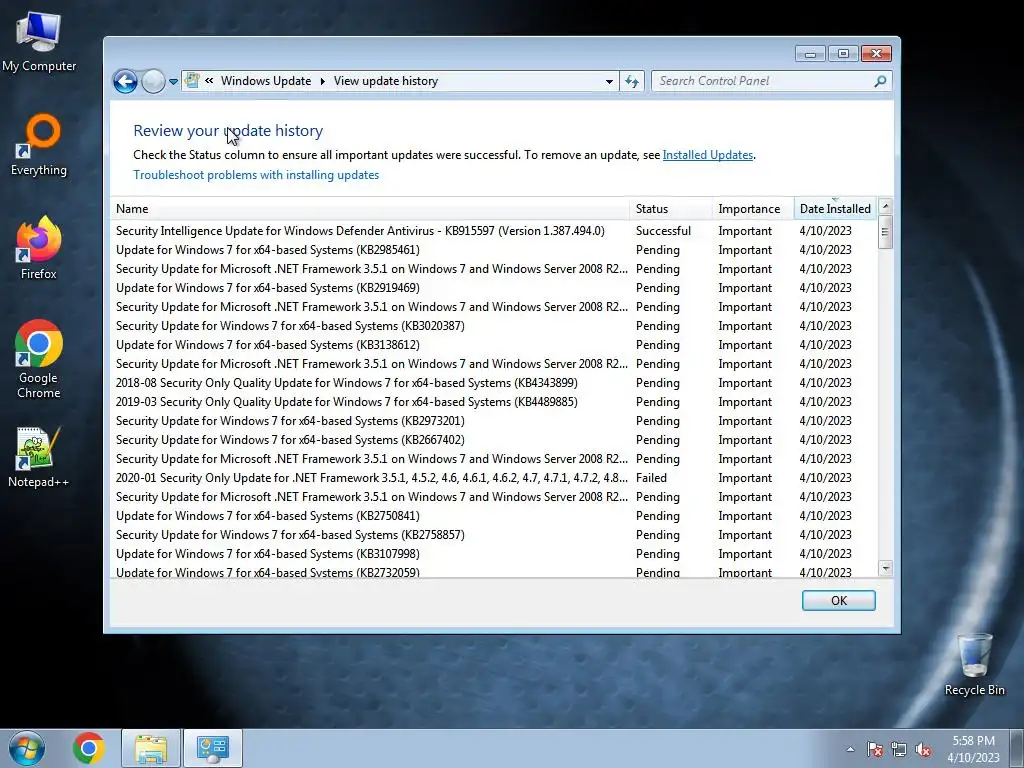The height and width of the screenshot is (768, 1024).
Task: Click the scrollbar up arrow
Action: click(x=886, y=206)
